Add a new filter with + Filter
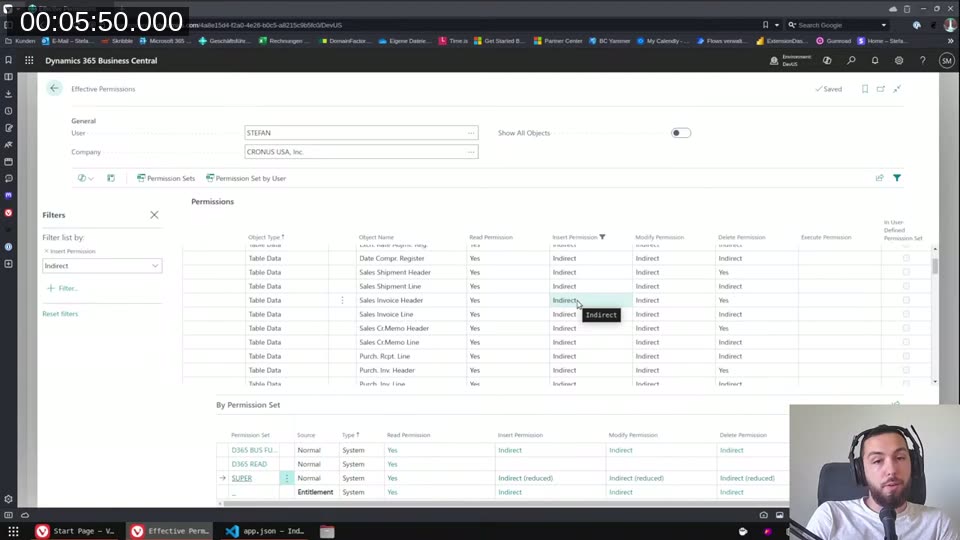The width and height of the screenshot is (960, 540). tap(62, 288)
